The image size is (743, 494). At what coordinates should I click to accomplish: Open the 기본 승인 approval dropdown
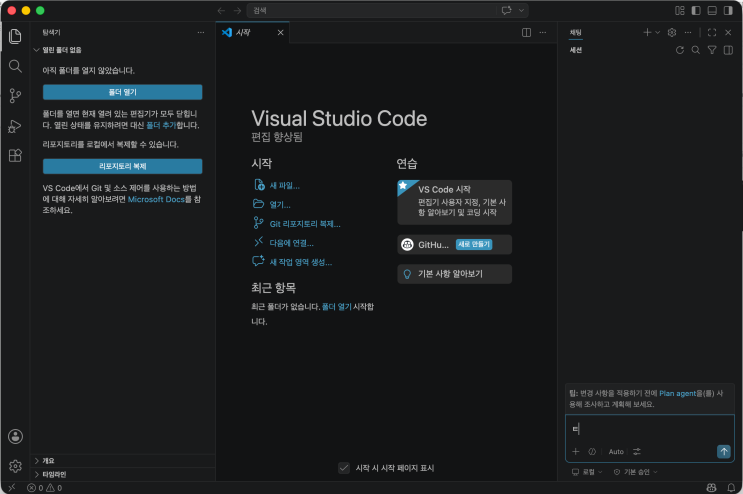(x=635, y=472)
